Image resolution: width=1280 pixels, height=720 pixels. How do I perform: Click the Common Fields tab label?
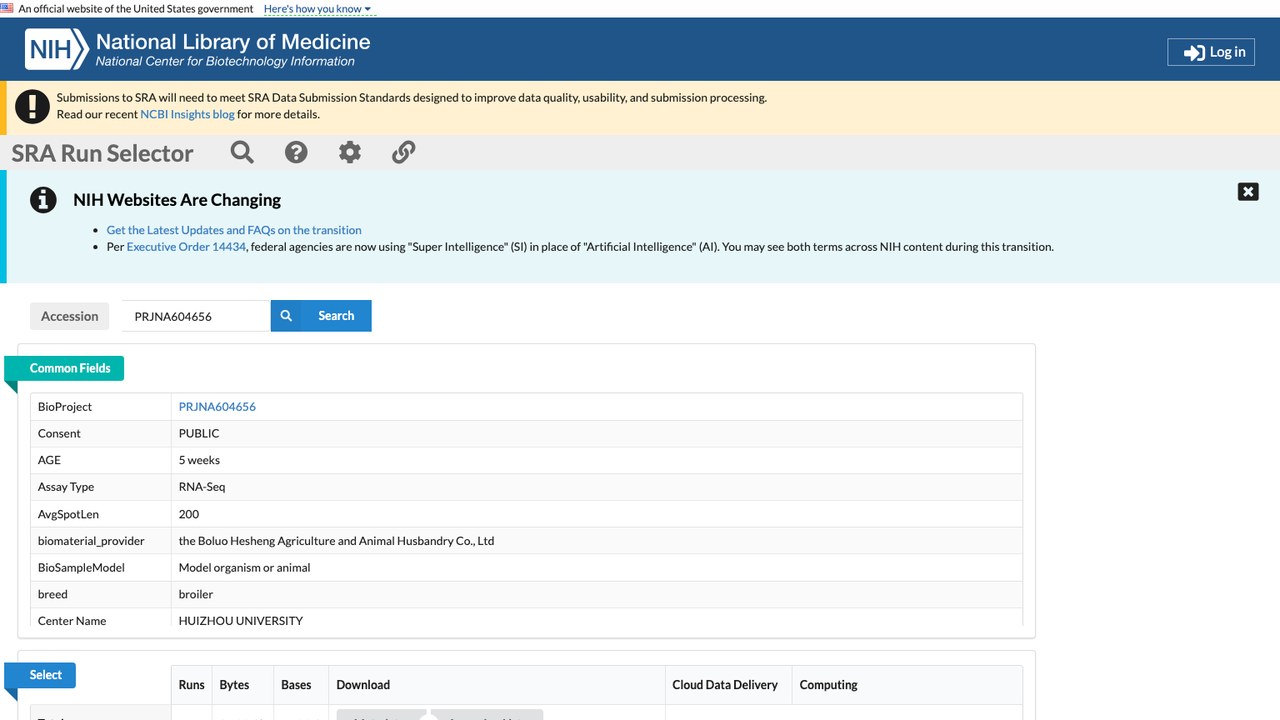coord(70,368)
